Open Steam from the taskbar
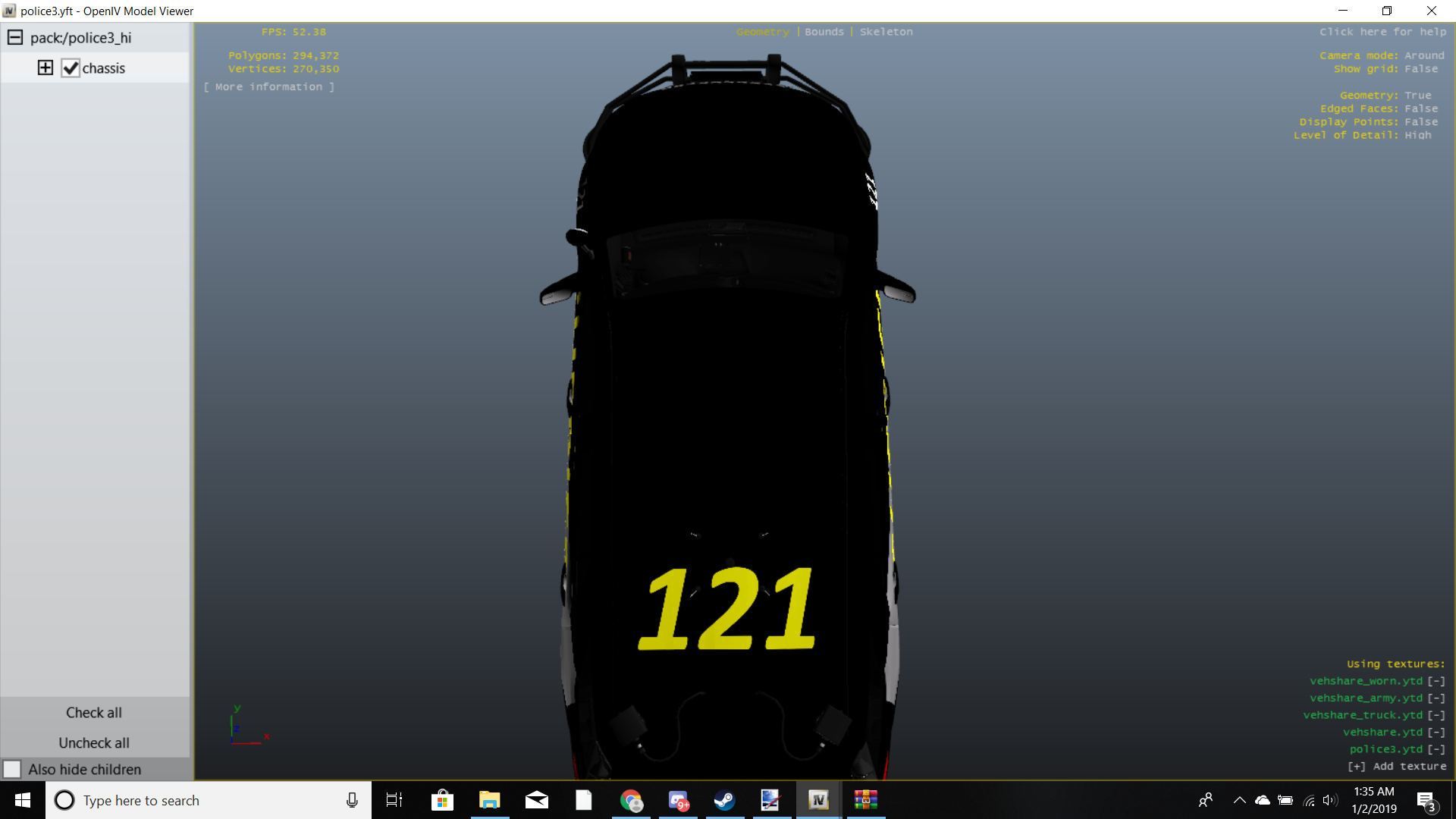The height and width of the screenshot is (819, 1456). [724, 800]
